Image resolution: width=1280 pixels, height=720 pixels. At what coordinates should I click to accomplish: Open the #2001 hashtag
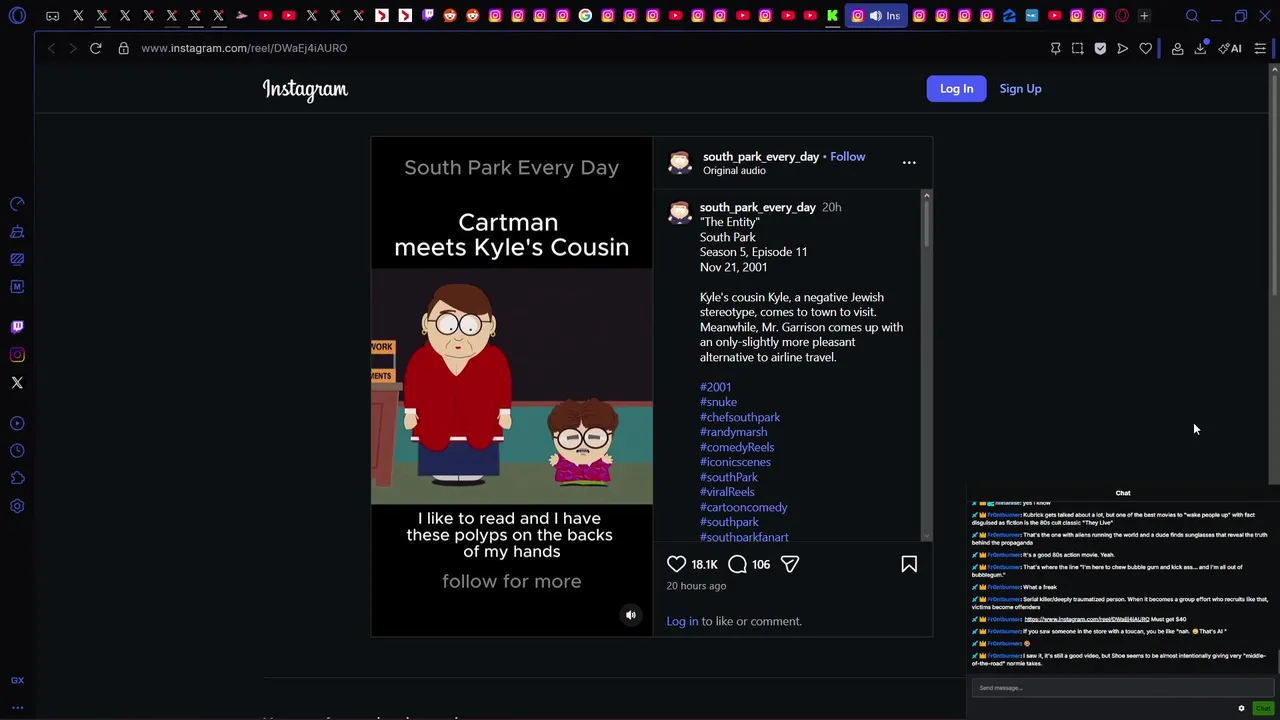(x=715, y=387)
